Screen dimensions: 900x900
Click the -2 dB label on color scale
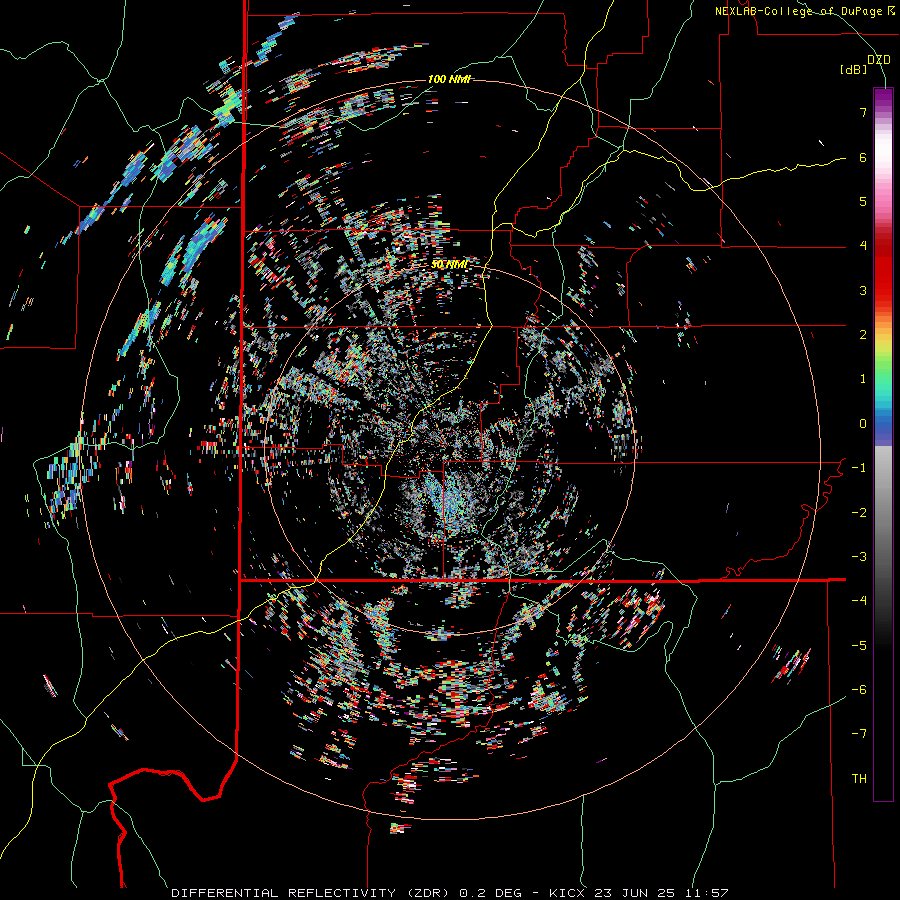859,513
